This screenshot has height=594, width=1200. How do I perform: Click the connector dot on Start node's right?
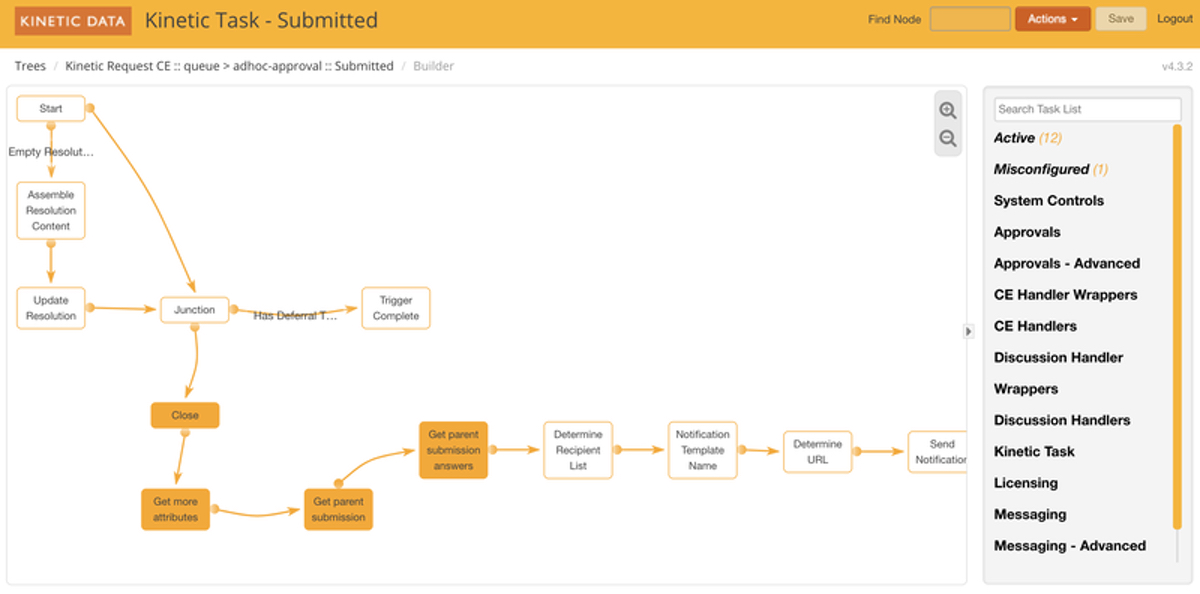pos(90,107)
